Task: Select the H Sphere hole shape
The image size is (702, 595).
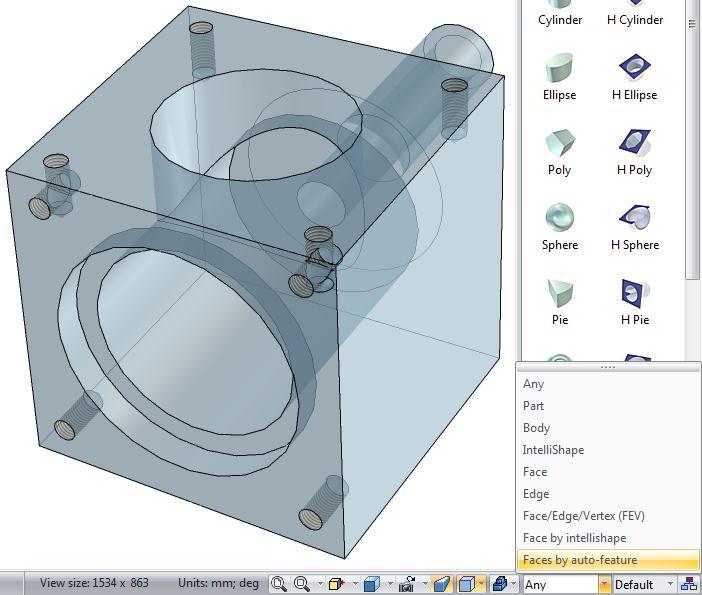Action: [x=635, y=217]
